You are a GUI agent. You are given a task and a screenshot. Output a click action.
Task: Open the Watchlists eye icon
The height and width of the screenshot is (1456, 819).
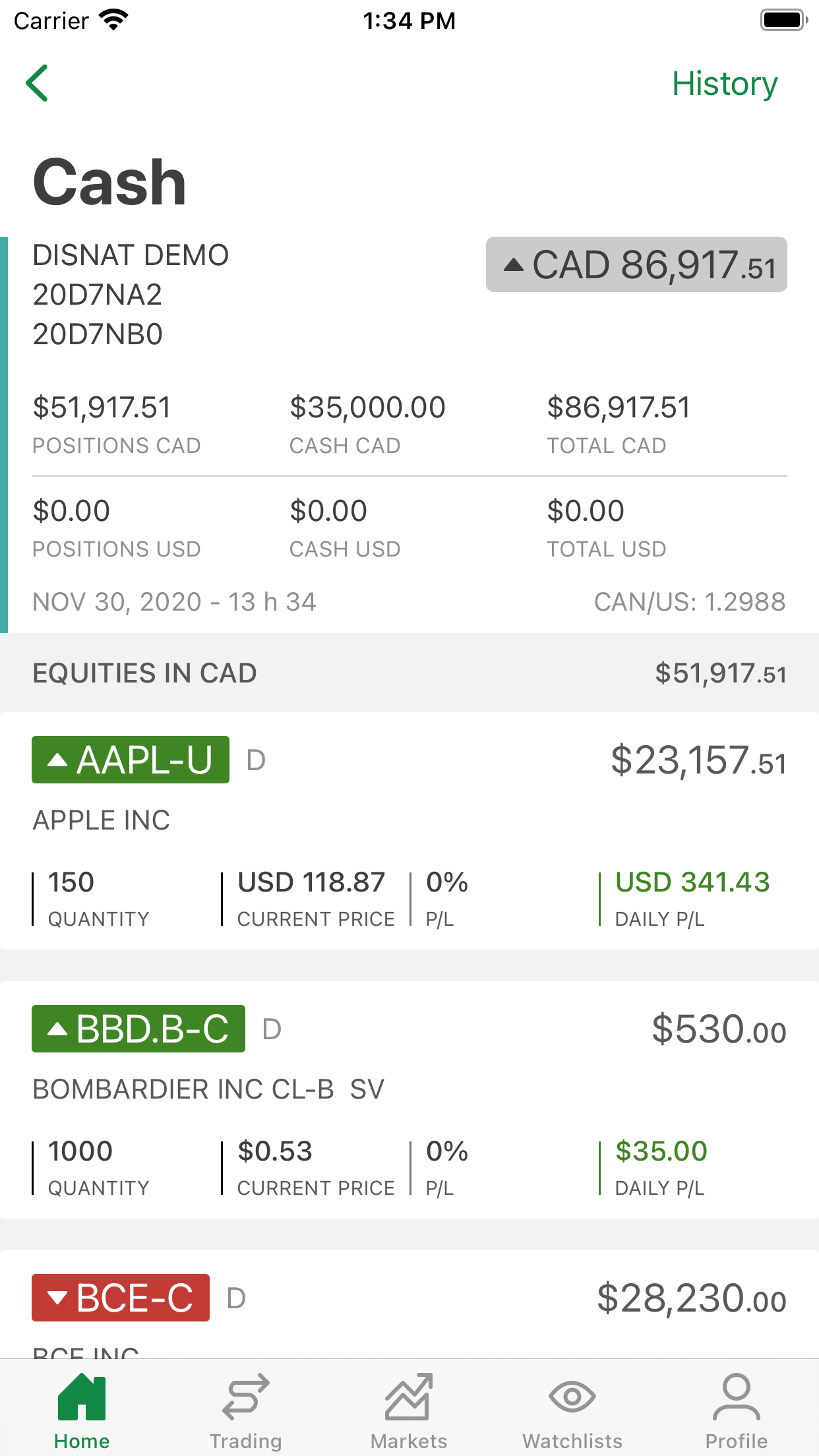572,1397
